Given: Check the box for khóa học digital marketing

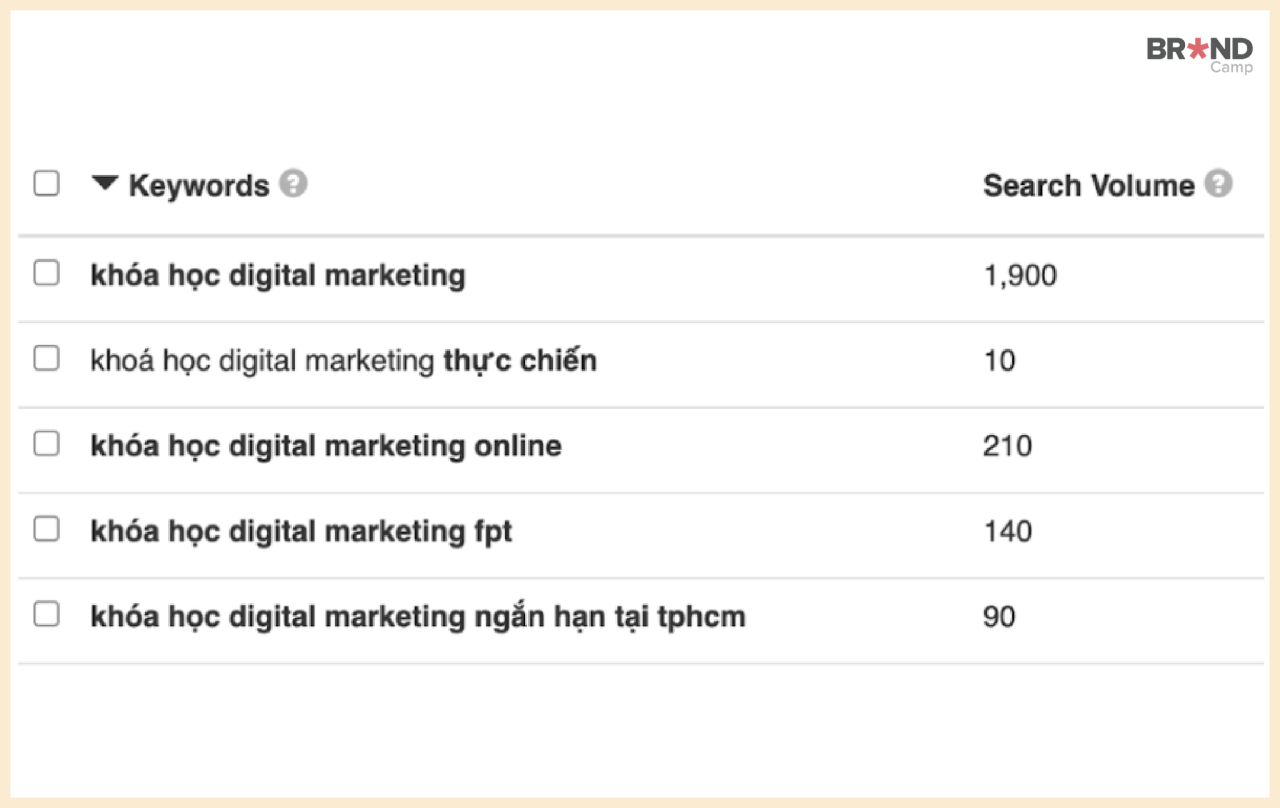Looking at the screenshot, I should pyautogui.click(x=46, y=273).
